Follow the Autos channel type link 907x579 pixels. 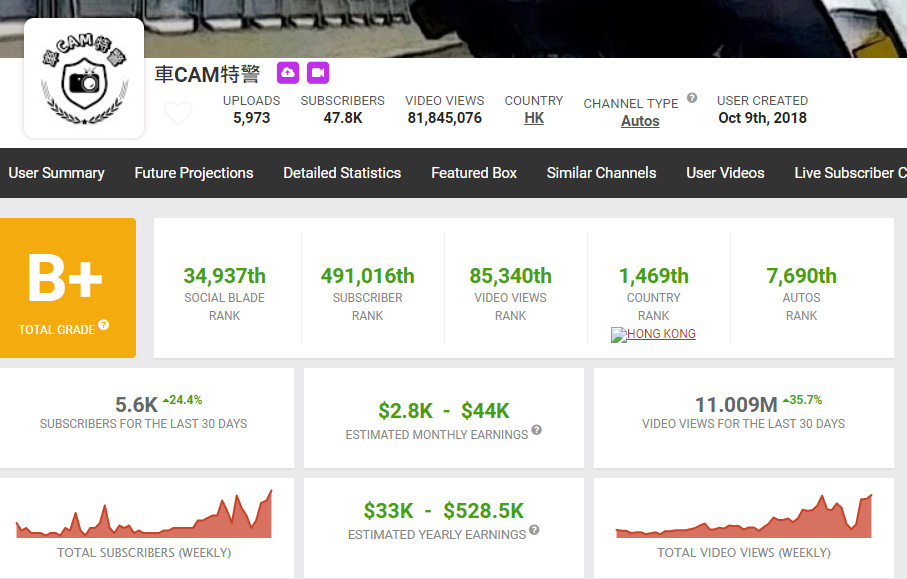[x=640, y=121]
